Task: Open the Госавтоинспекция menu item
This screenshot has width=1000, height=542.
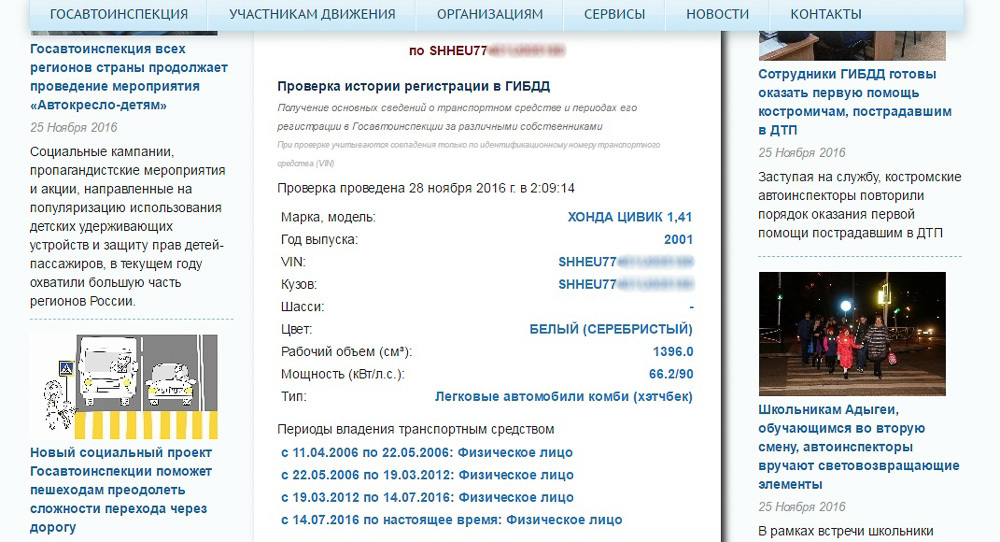Action: tap(118, 14)
